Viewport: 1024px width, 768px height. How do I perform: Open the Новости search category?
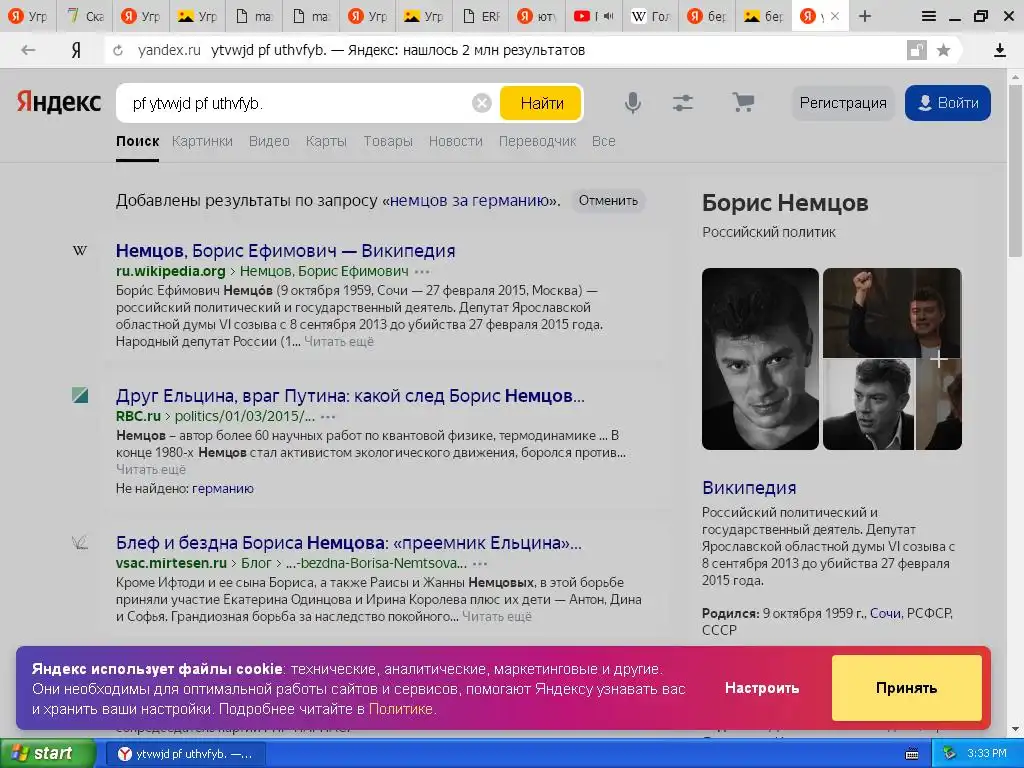click(x=456, y=141)
